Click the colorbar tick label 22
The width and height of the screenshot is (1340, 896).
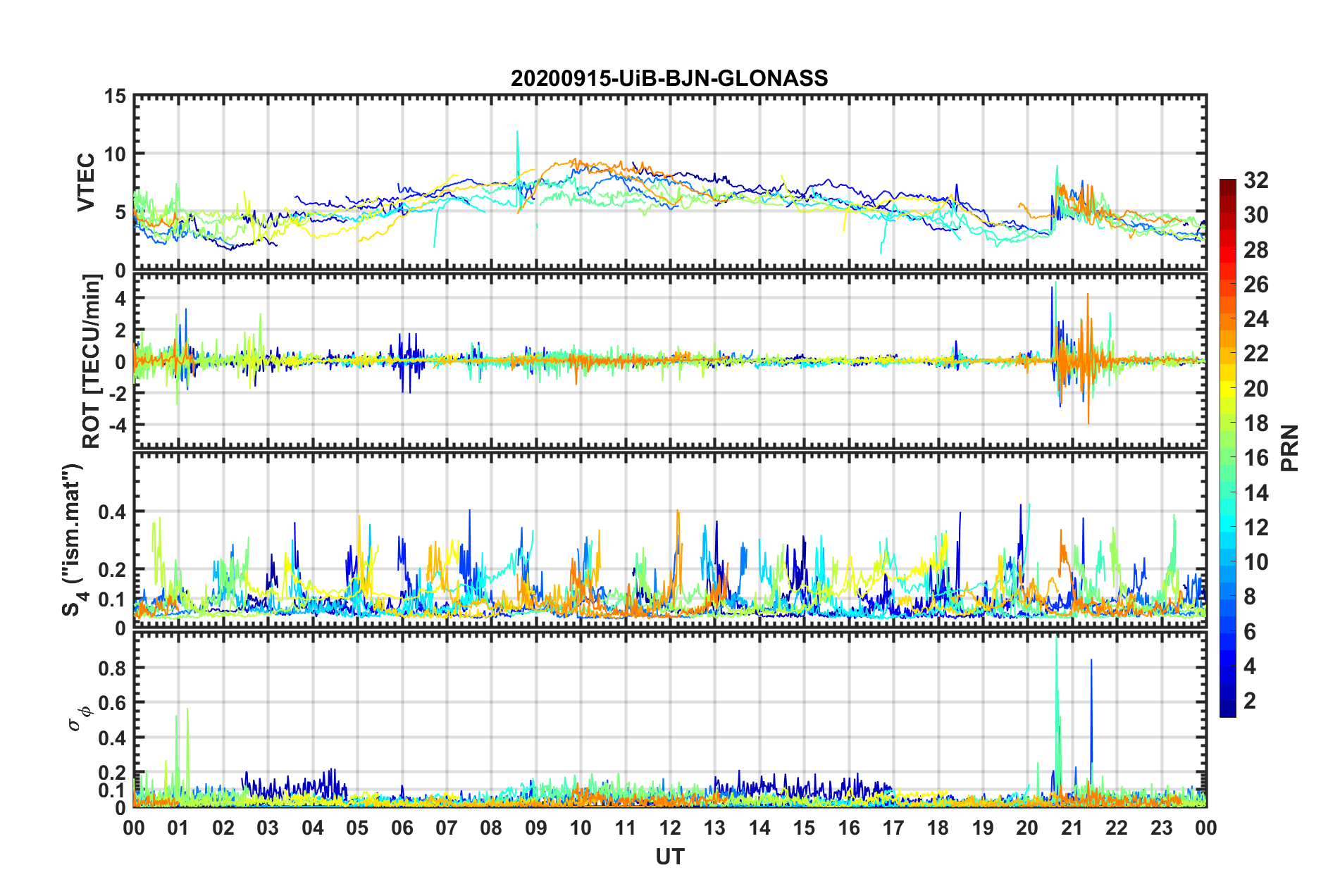(x=1255, y=354)
